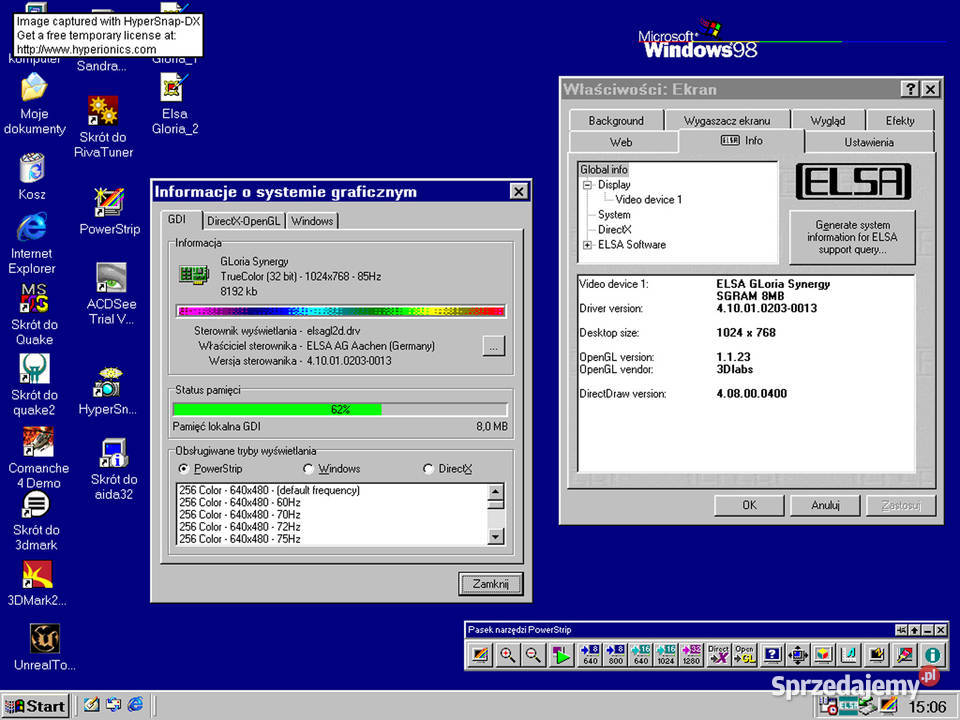Viewport: 960px width, 720px height.
Task: Click the DirectX icon in PowerStrip toolbar
Action: (718, 655)
